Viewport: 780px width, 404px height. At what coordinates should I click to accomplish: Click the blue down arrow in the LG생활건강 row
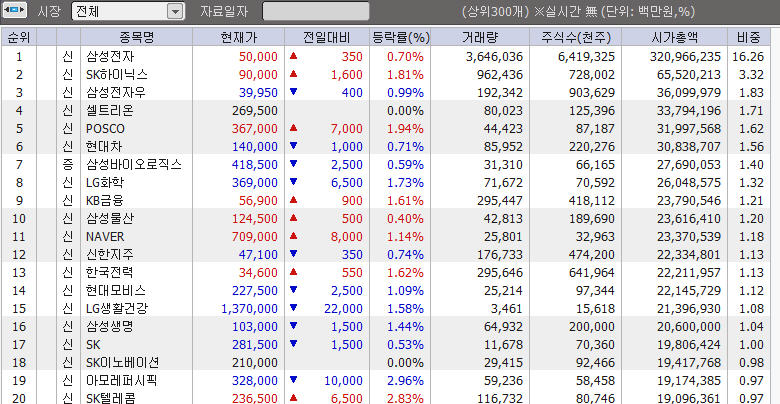tap(293, 308)
